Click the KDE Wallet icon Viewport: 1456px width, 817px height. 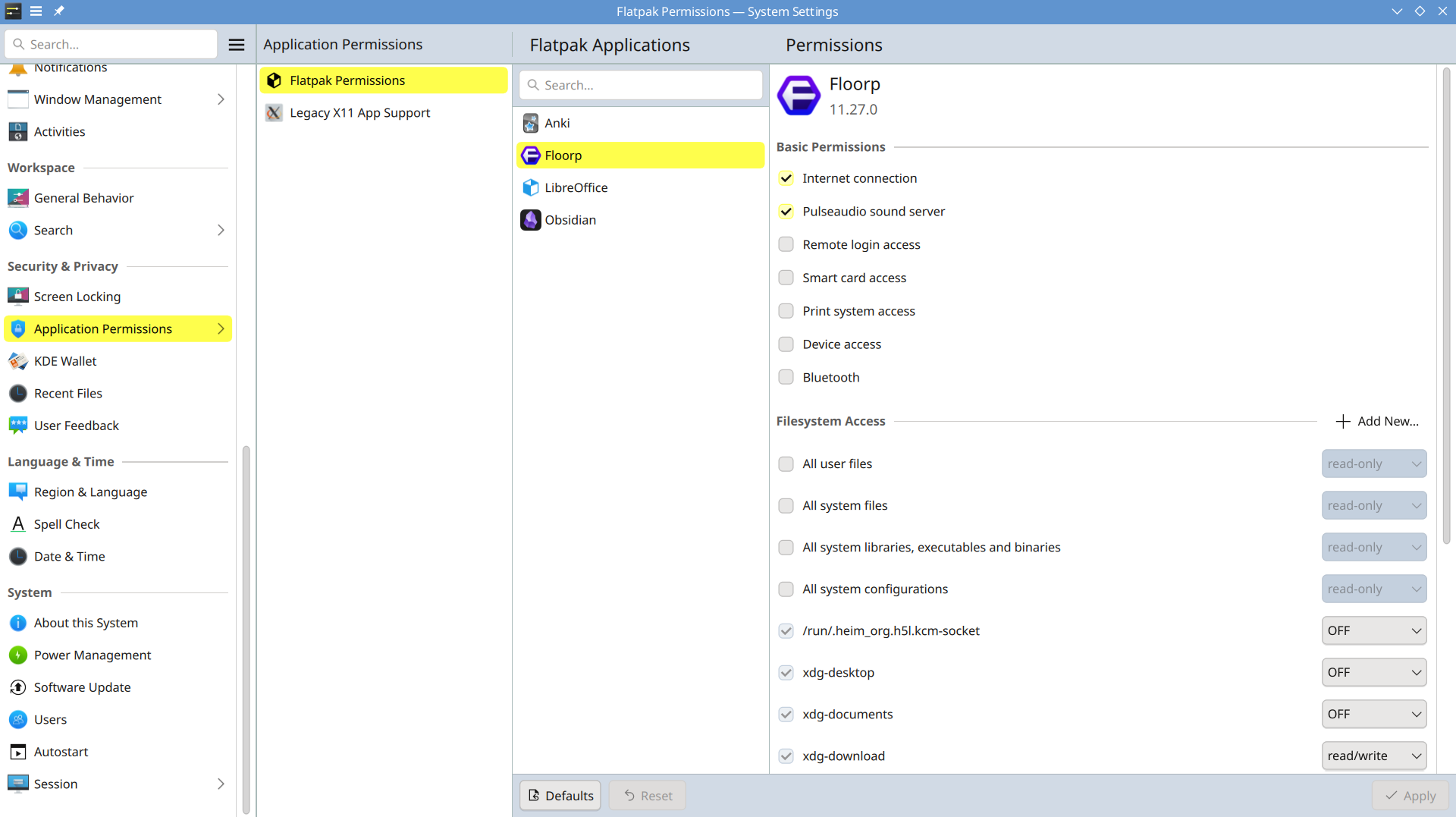(18, 361)
